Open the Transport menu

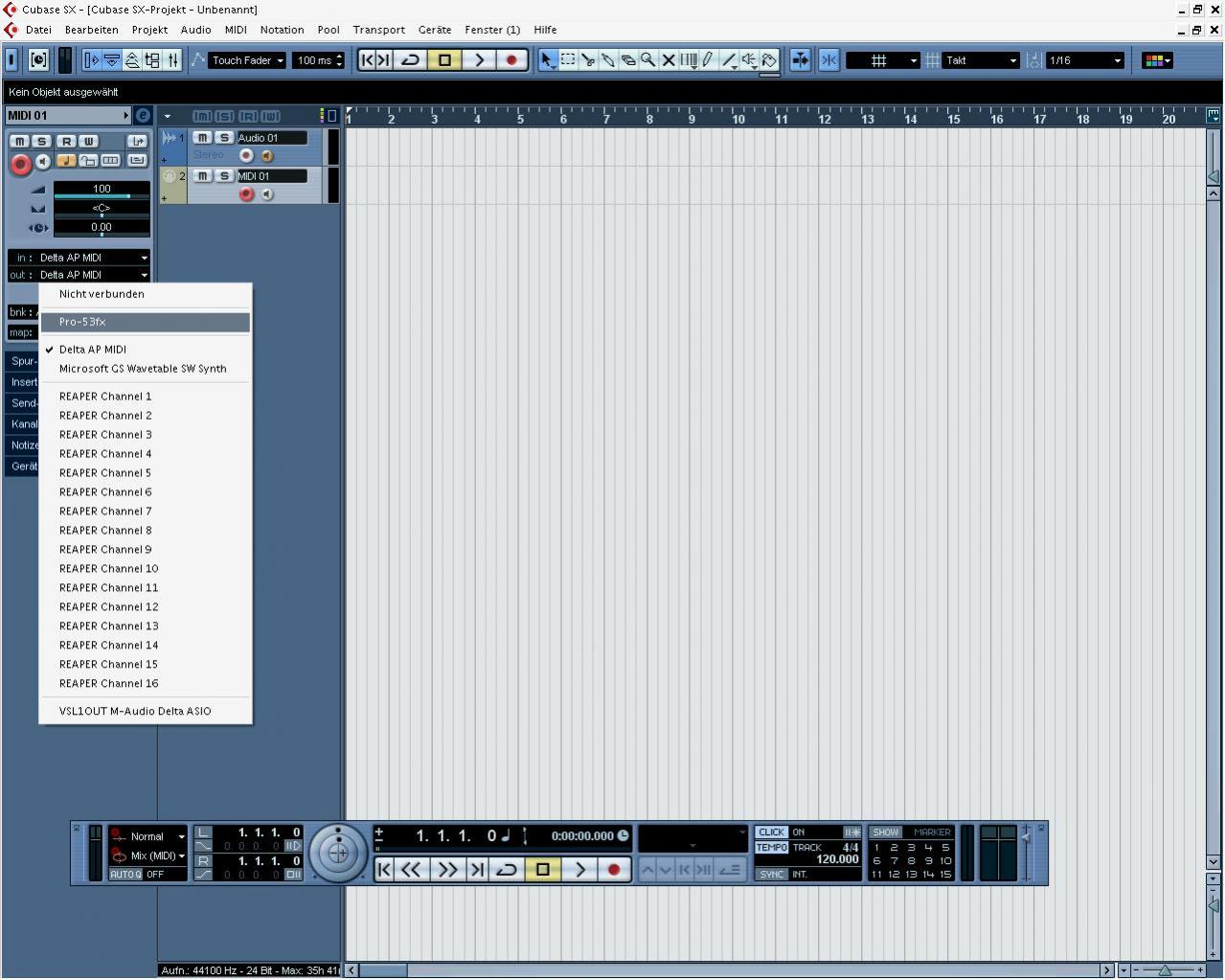click(378, 30)
